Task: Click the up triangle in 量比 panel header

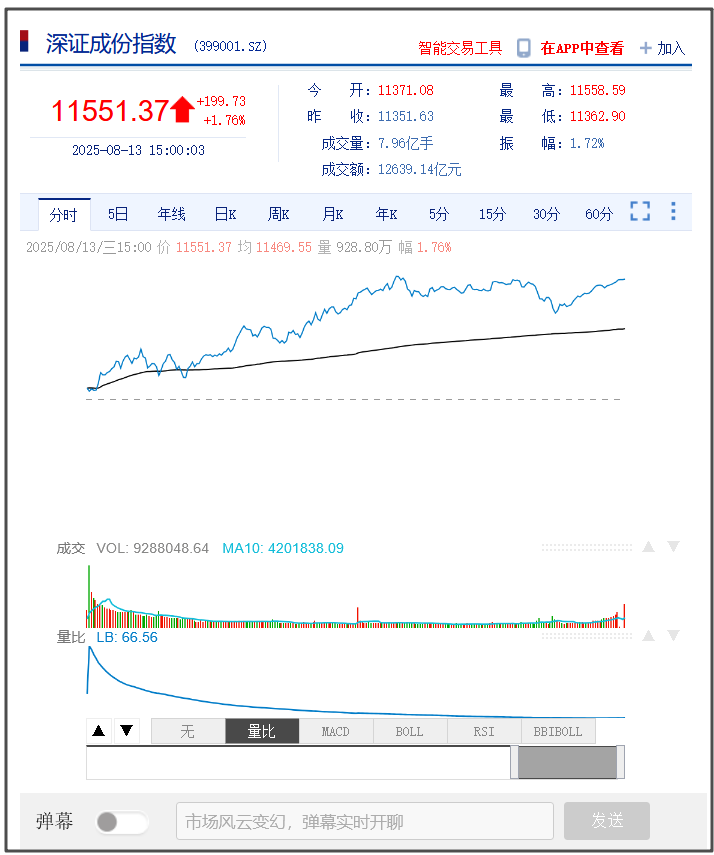Action: [648, 636]
